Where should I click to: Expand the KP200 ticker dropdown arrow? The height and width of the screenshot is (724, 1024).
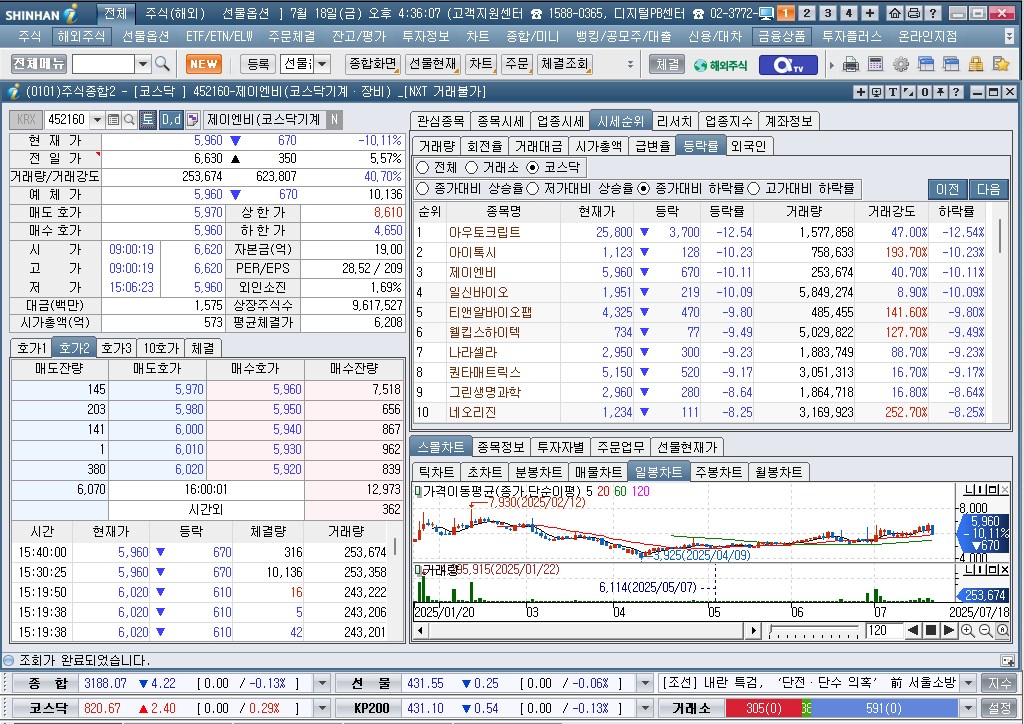(x=645, y=708)
